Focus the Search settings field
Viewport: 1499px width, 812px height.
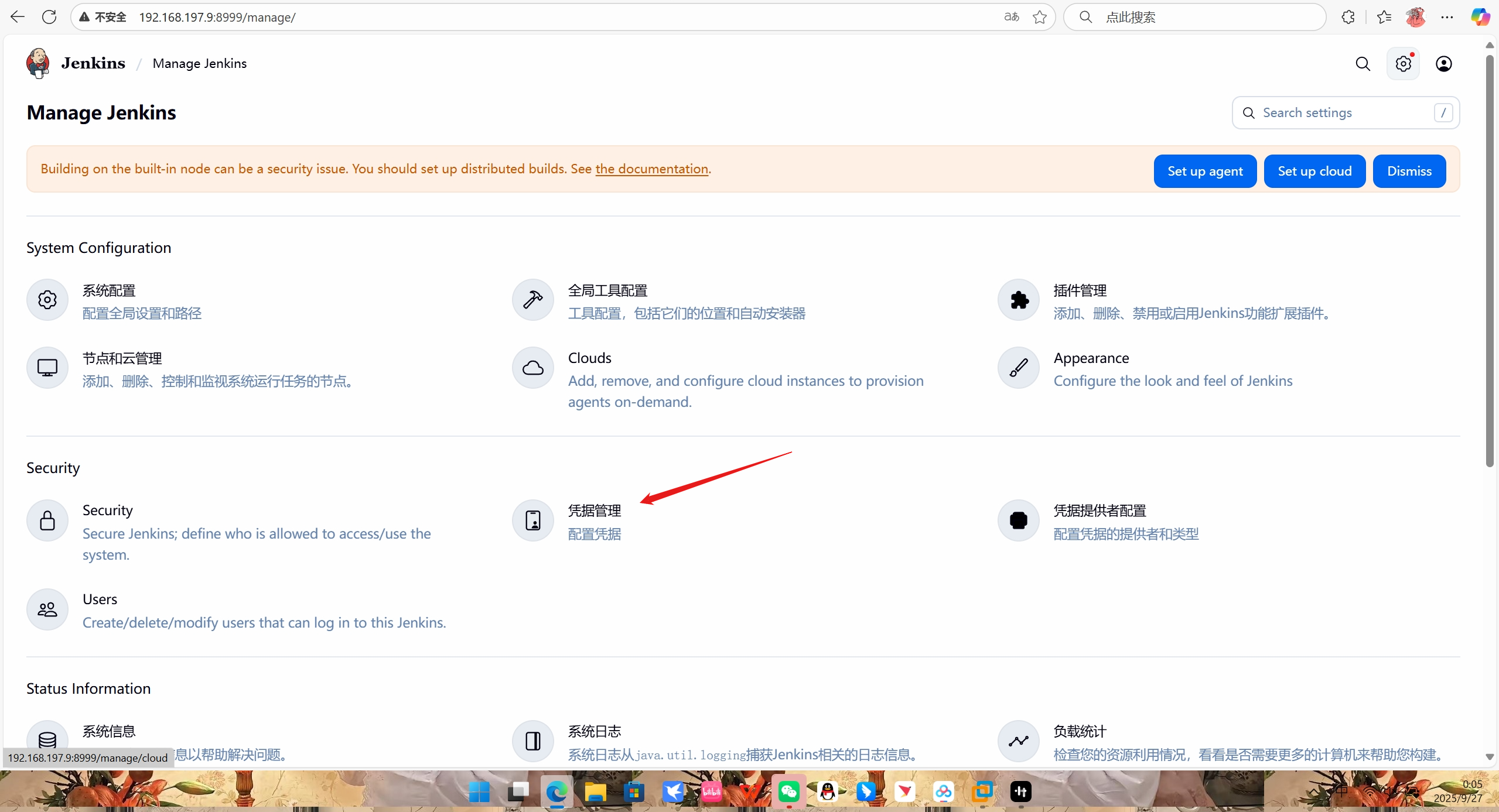(x=1345, y=112)
